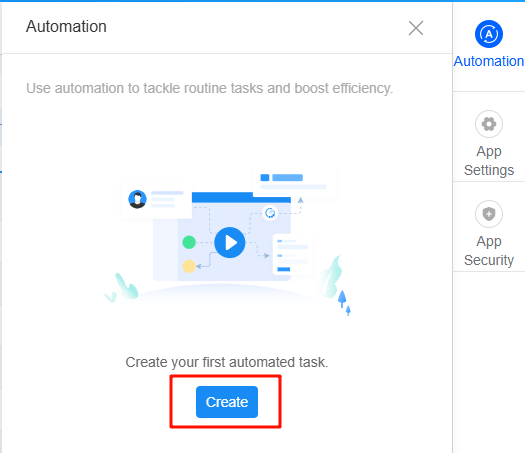Open the Automation sidebar label
This screenshot has height=453, width=525.
click(489, 61)
